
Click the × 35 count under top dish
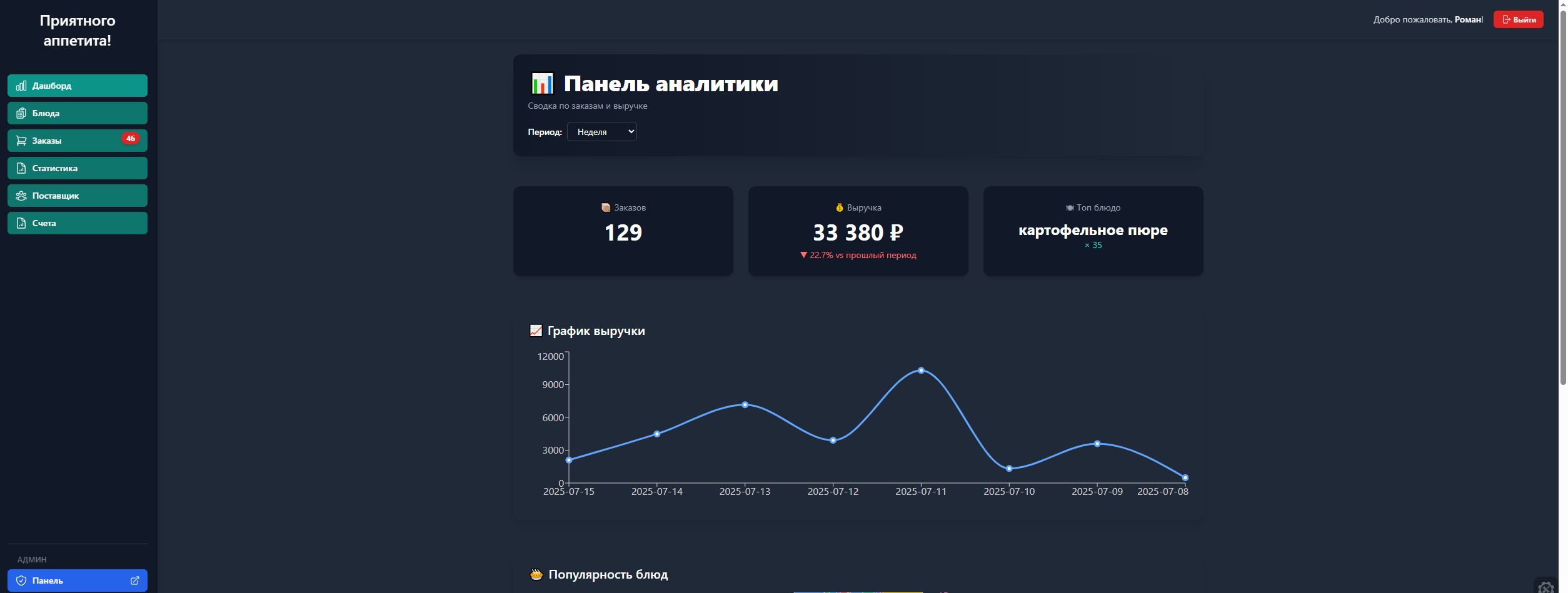pyautogui.click(x=1093, y=245)
